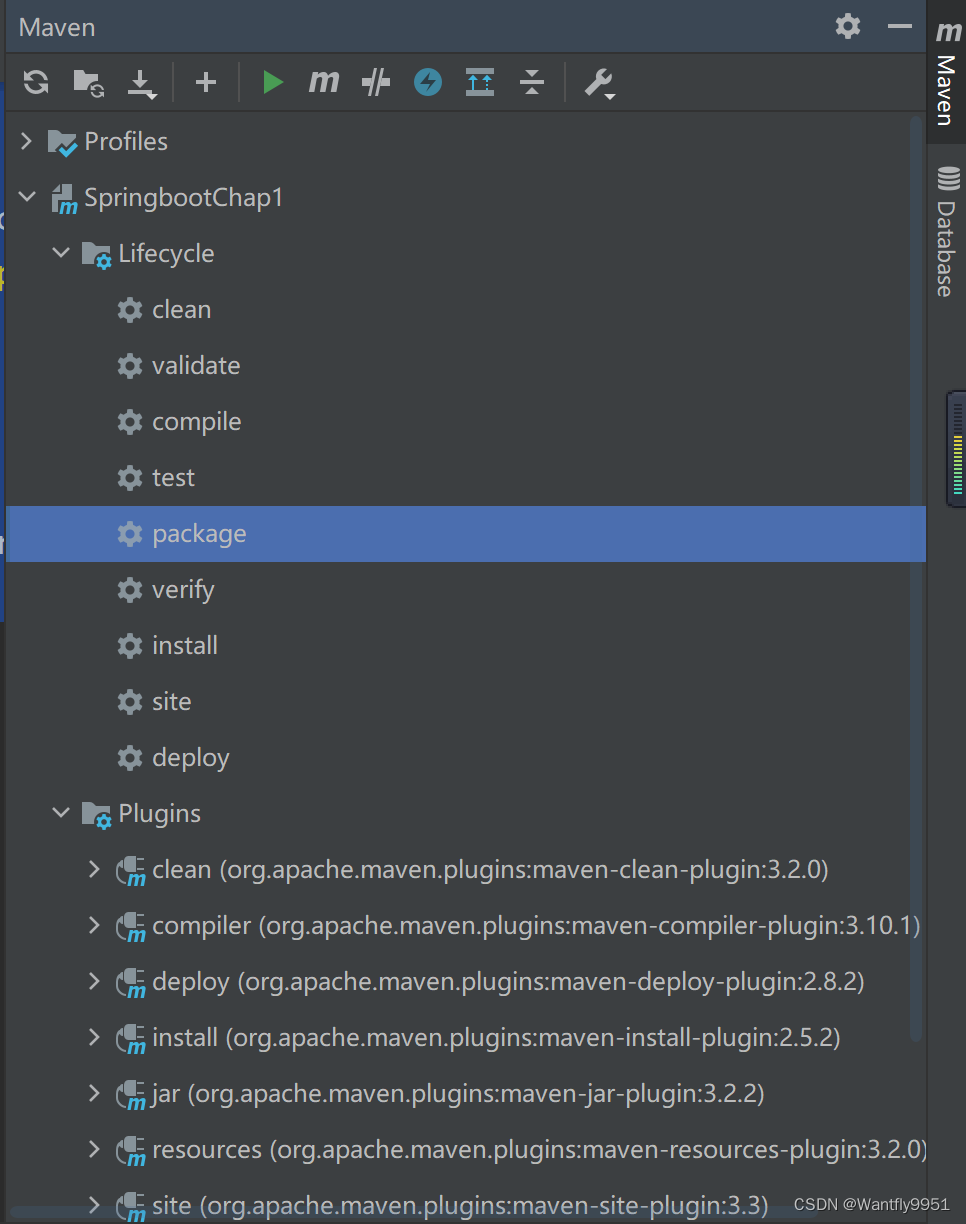Click the Collapse All toolbar icon
This screenshot has width=966, height=1224.
click(532, 82)
